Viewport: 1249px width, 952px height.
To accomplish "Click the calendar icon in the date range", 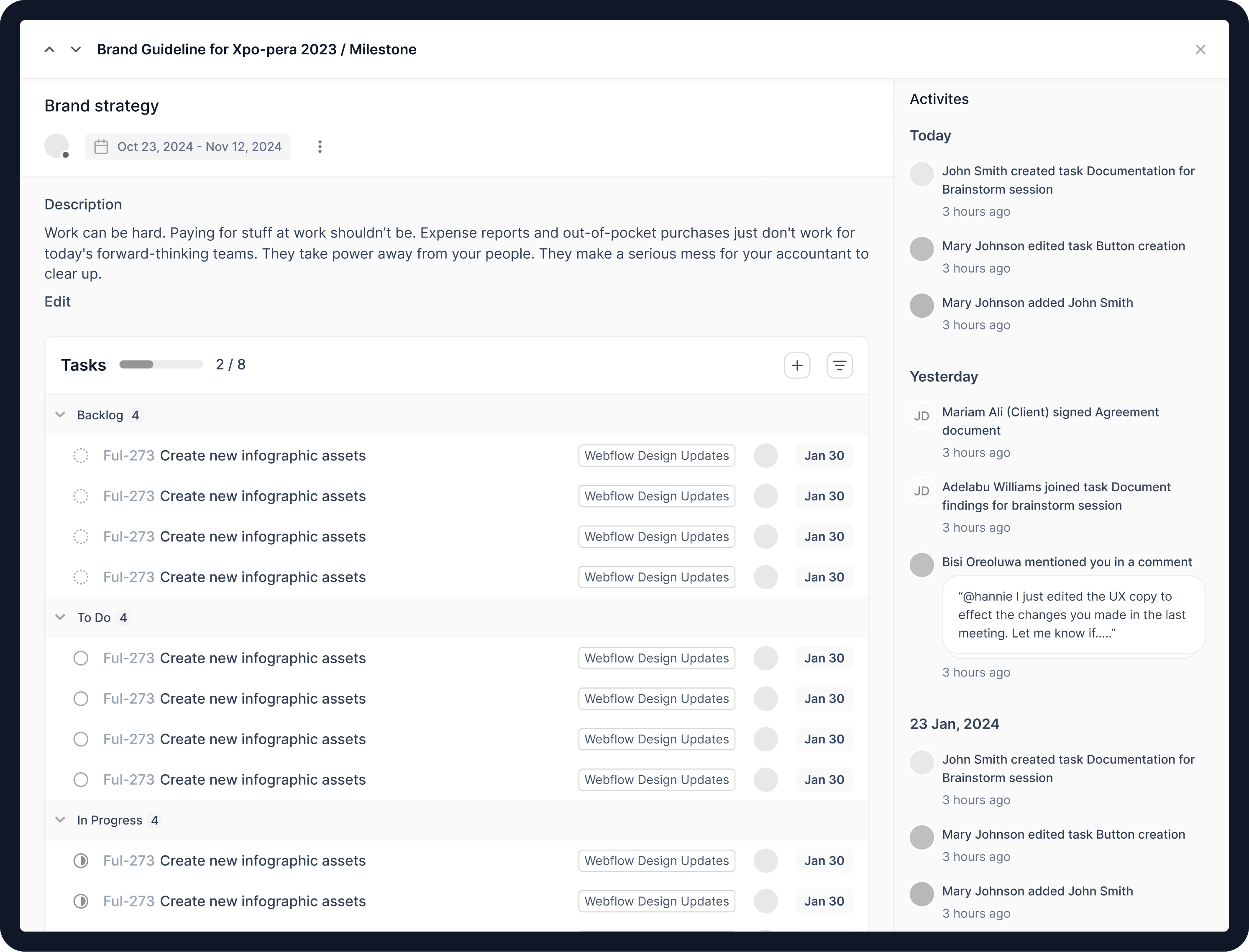I will pos(101,147).
